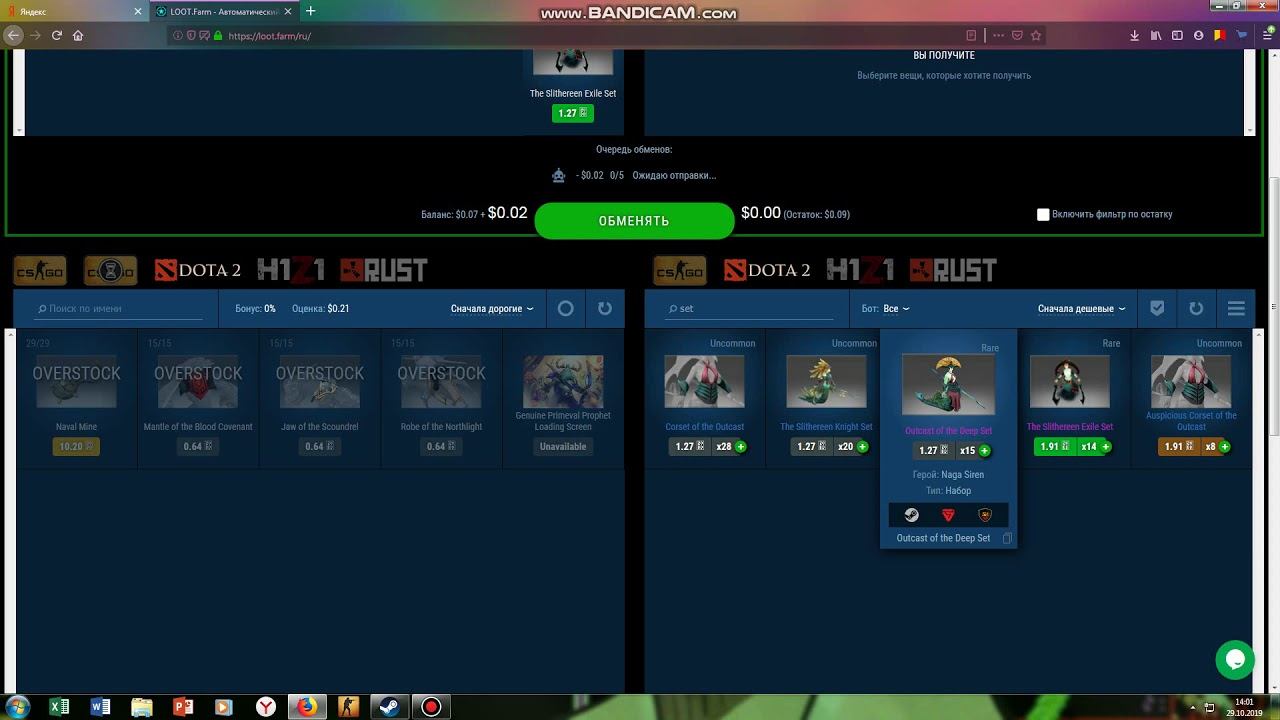Open the H1Z1 tab in the bot inventory
Viewport: 1280px width, 720px height.
coord(861,270)
